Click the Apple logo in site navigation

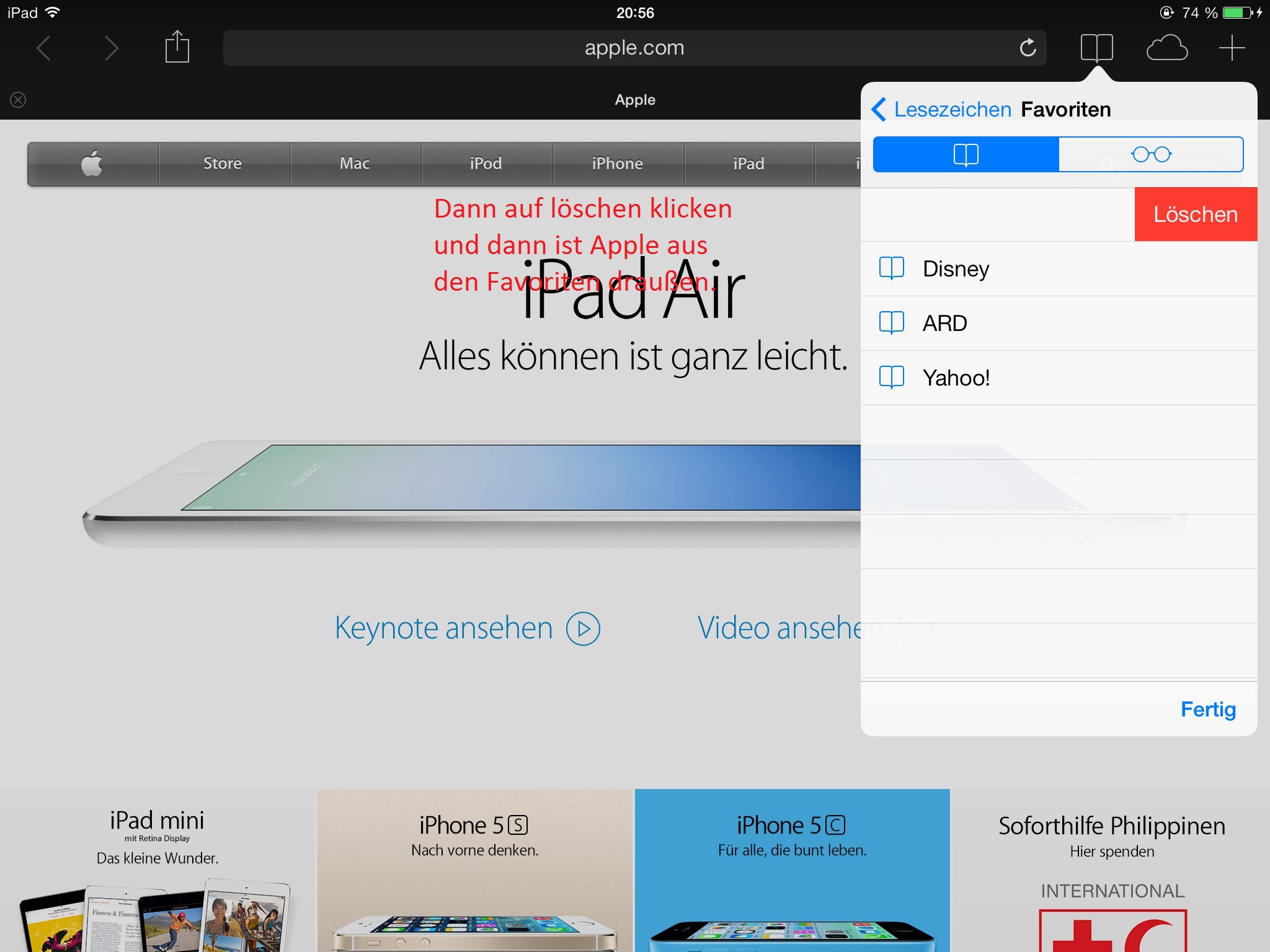coord(92,164)
